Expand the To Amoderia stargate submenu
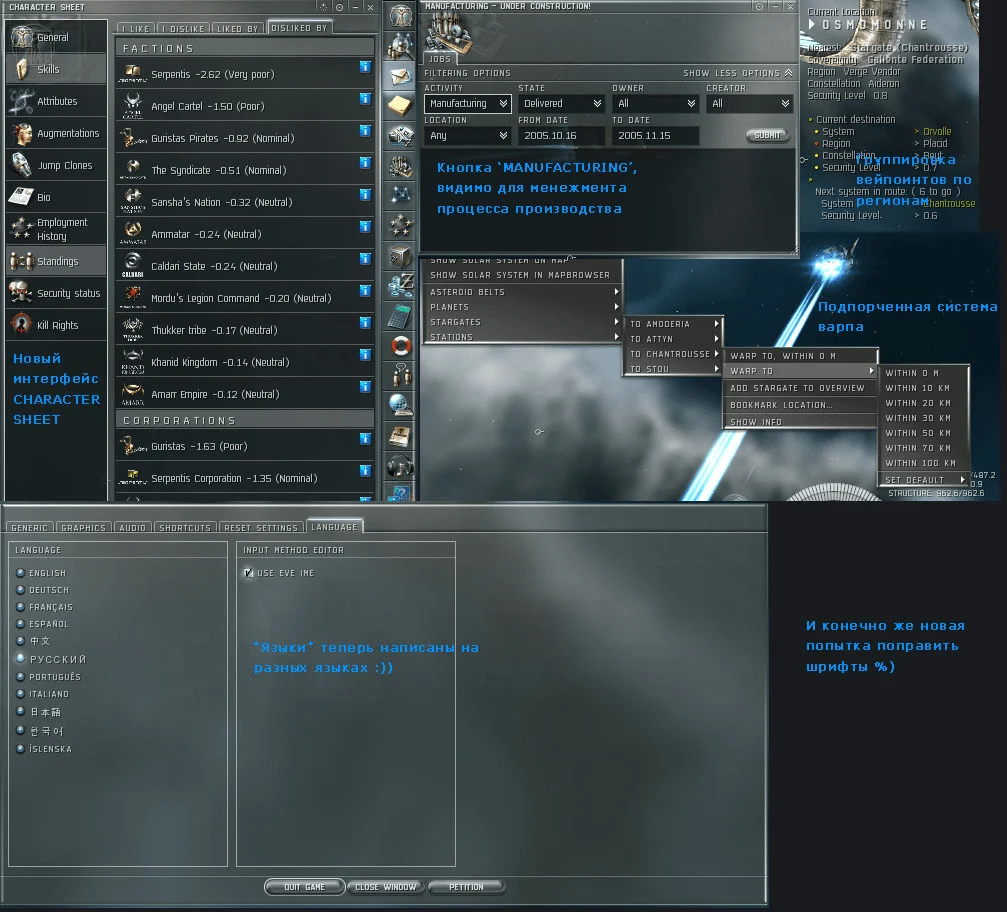Screen dimensions: 1007x912 click(673, 324)
